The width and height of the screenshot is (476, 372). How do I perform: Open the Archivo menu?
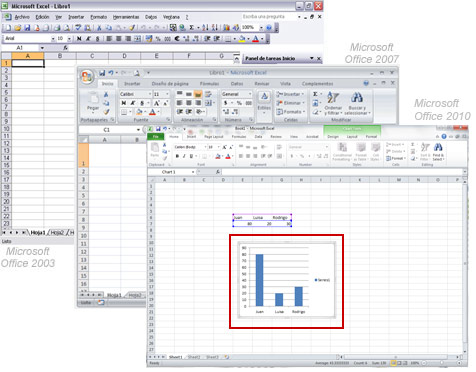22,17
